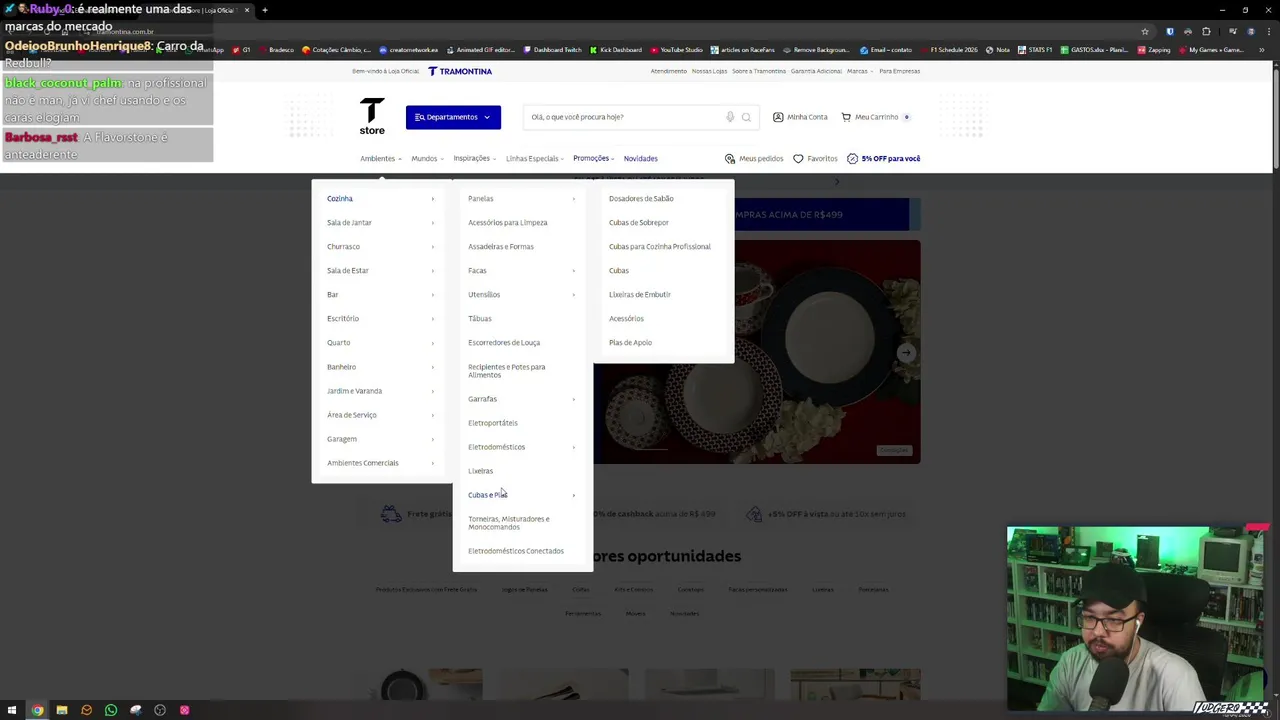Click the Novidades link
Viewport: 1280px width, 720px height.
point(640,158)
